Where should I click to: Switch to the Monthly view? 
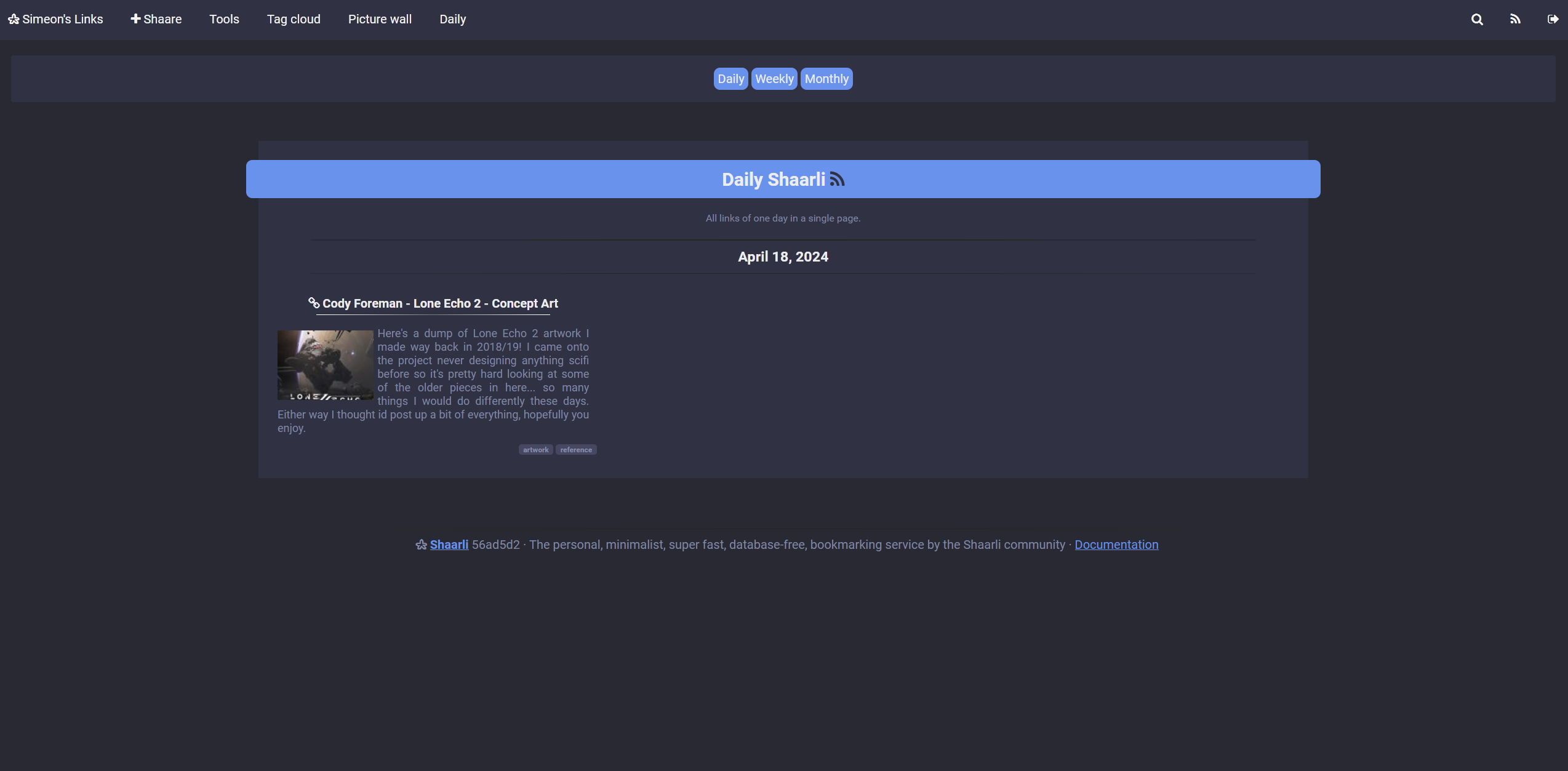pos(826,79)
